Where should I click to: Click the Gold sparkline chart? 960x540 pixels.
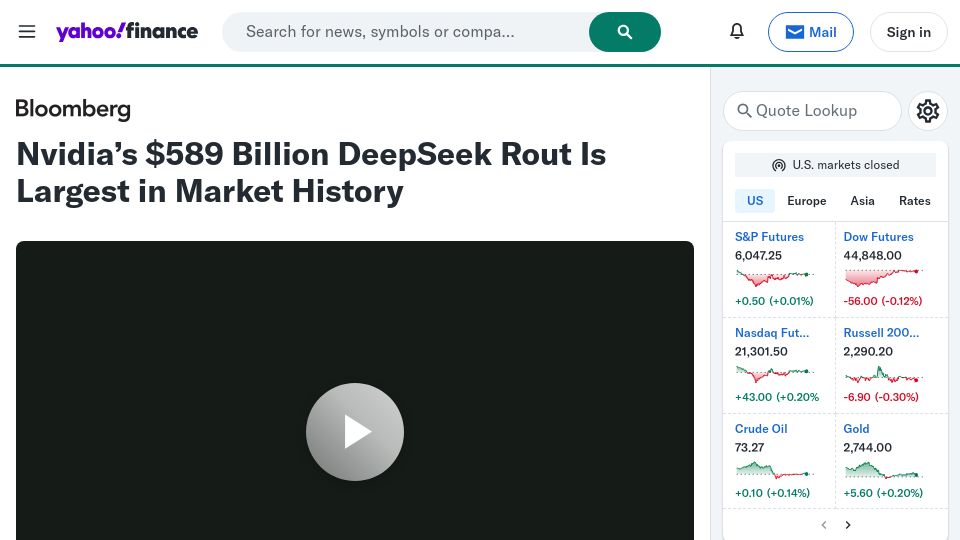pyautogui.click(x=883, y=470)
